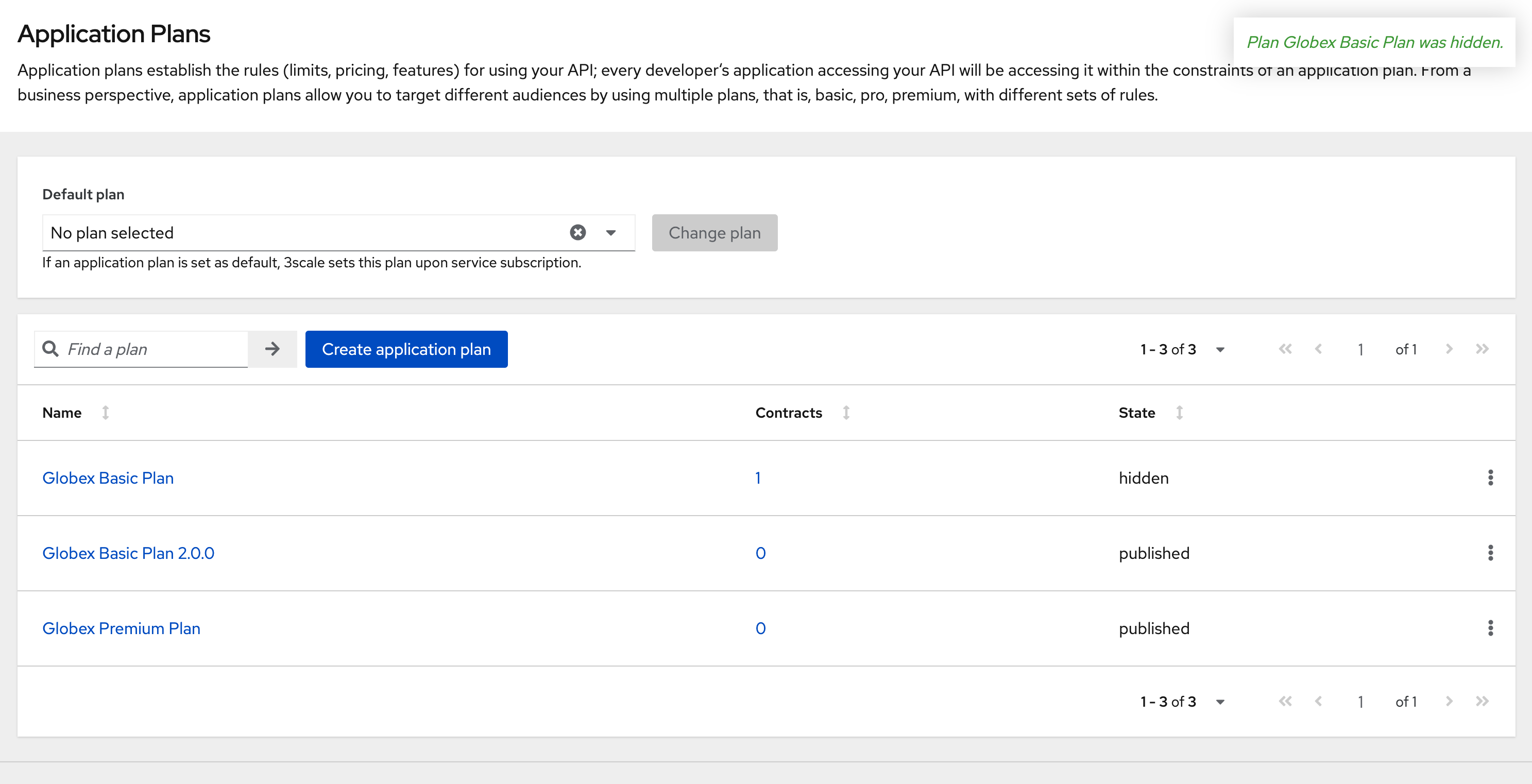
Task: Go to next page in bottom pagination
Action: click(1449, 701)
